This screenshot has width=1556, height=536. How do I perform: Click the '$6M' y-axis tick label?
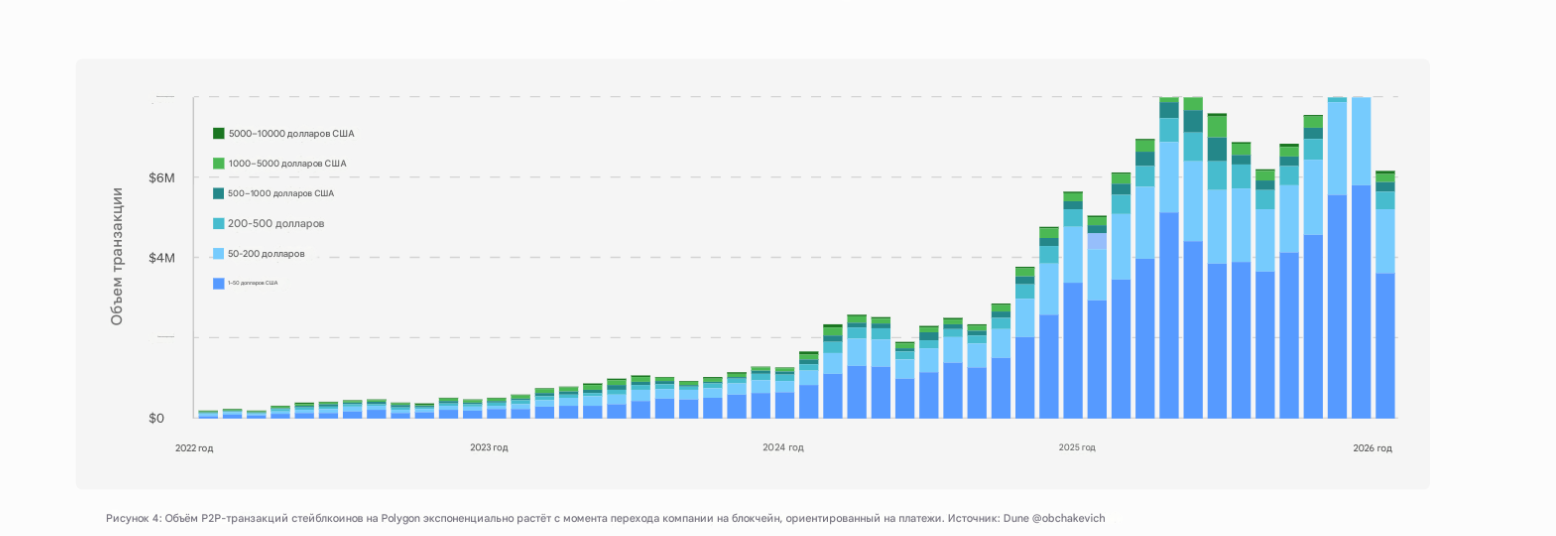click(x=162, y=178)
